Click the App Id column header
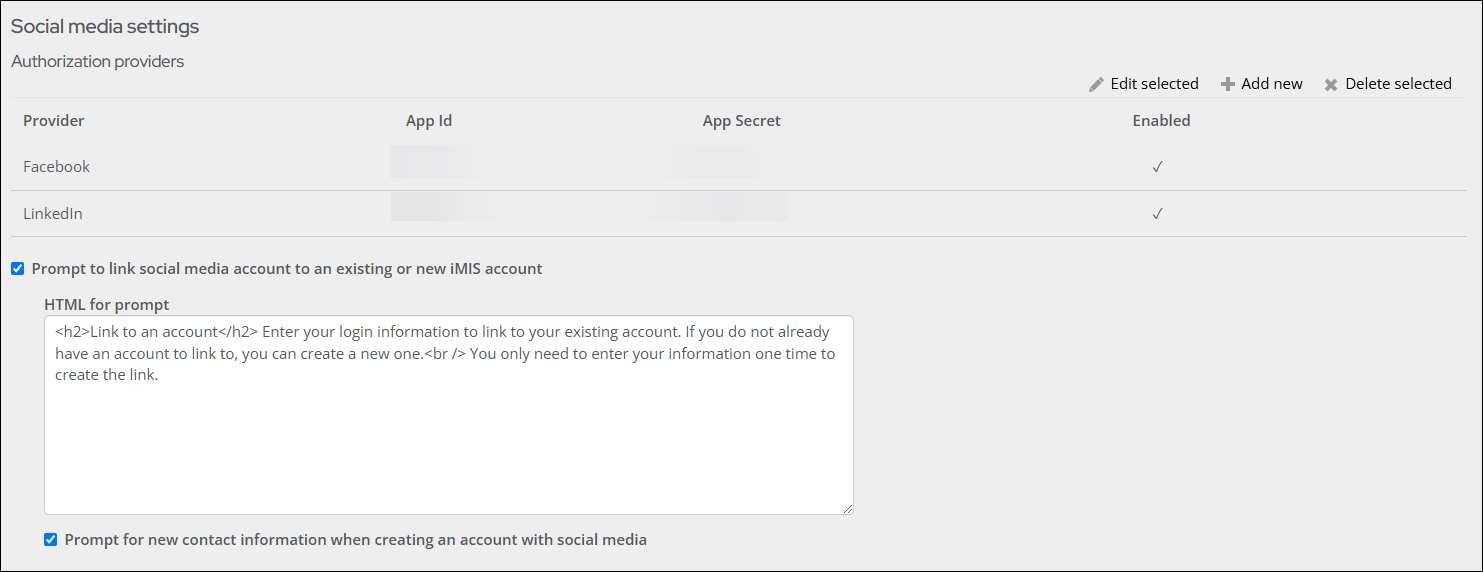 [429, 121]
